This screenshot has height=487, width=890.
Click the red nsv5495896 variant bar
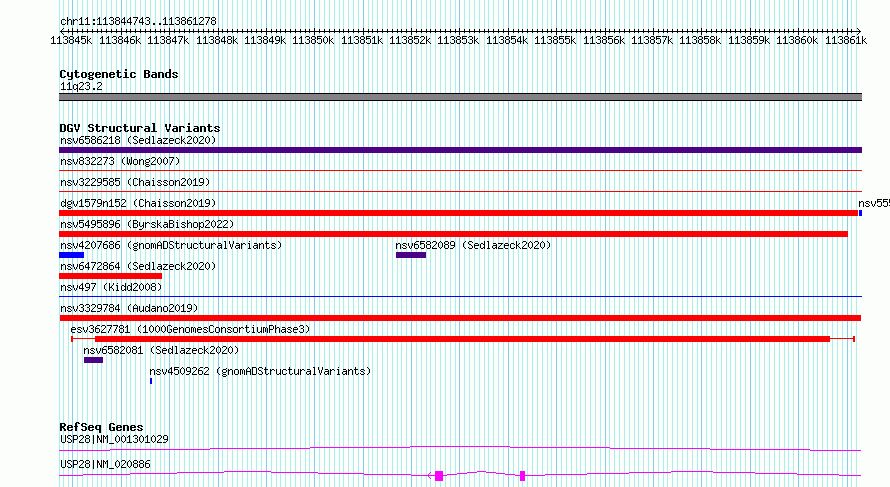454,234
